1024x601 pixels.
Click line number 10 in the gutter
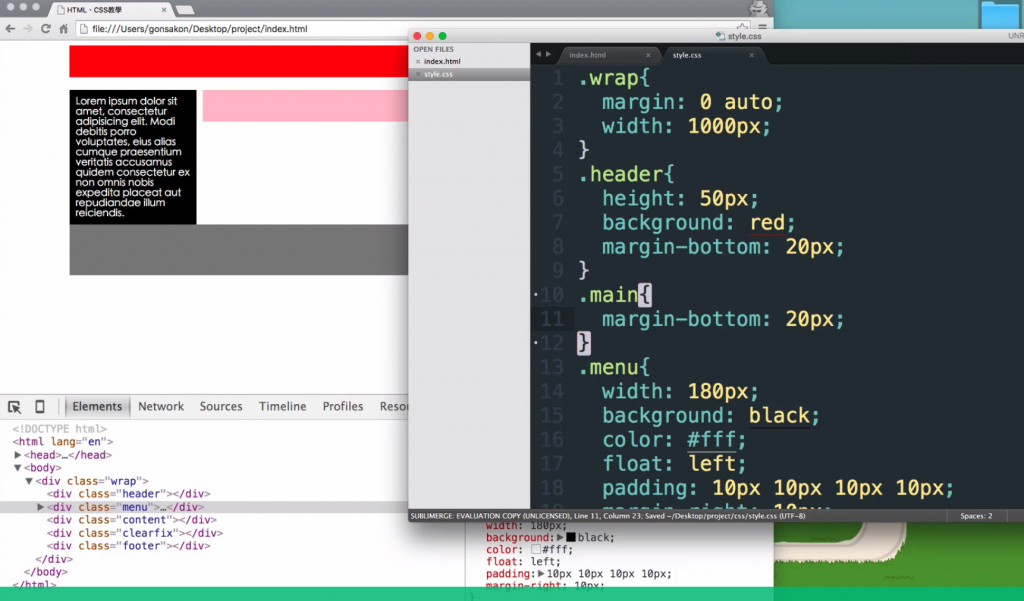(x=552, y=295)
